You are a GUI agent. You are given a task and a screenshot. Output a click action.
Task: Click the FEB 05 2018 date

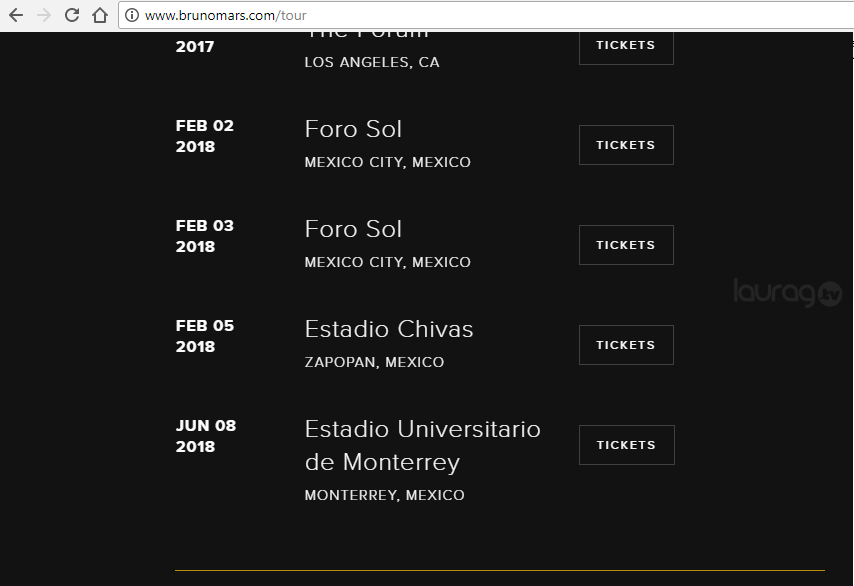204,336
